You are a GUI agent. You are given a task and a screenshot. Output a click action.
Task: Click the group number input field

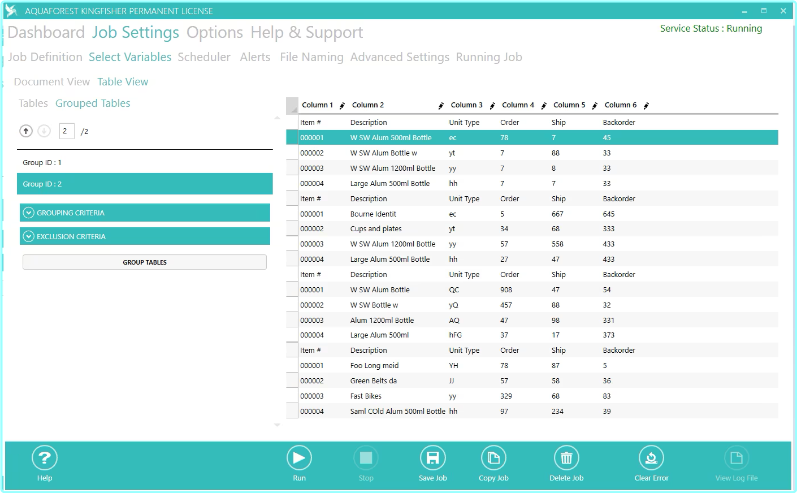click(66, 131)
